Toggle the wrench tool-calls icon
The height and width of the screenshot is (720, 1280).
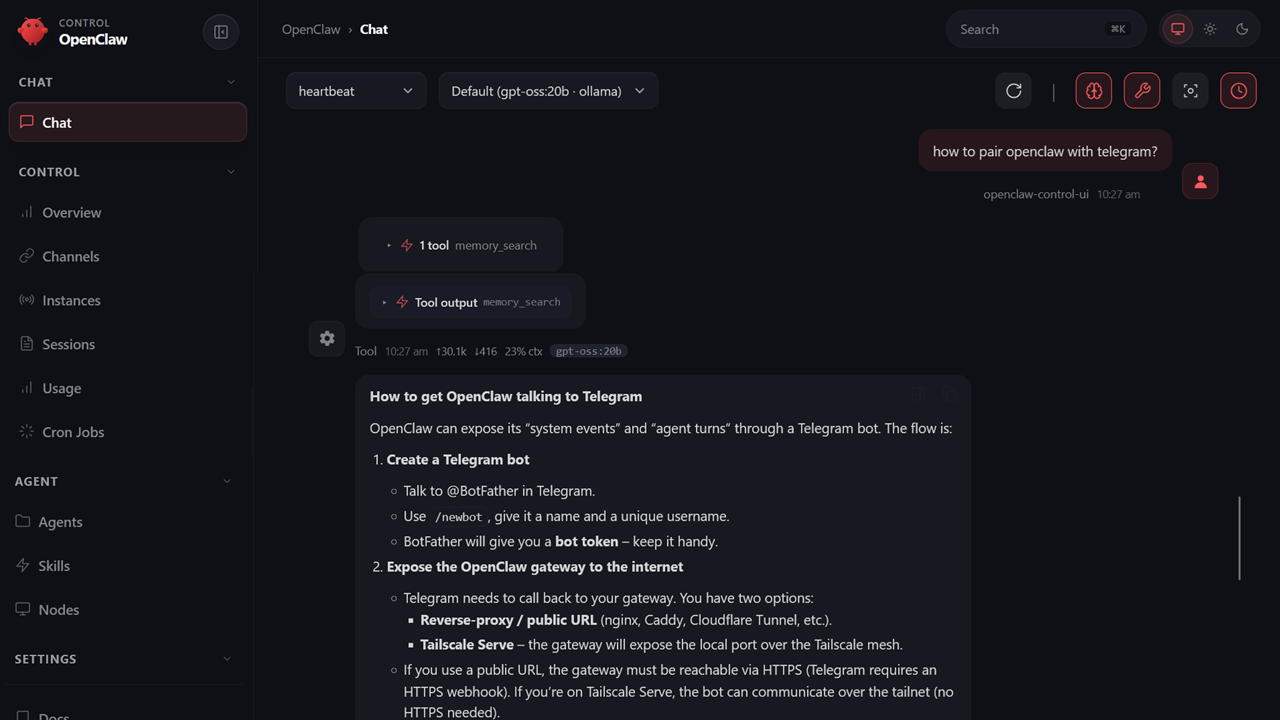coord(1142,91)
